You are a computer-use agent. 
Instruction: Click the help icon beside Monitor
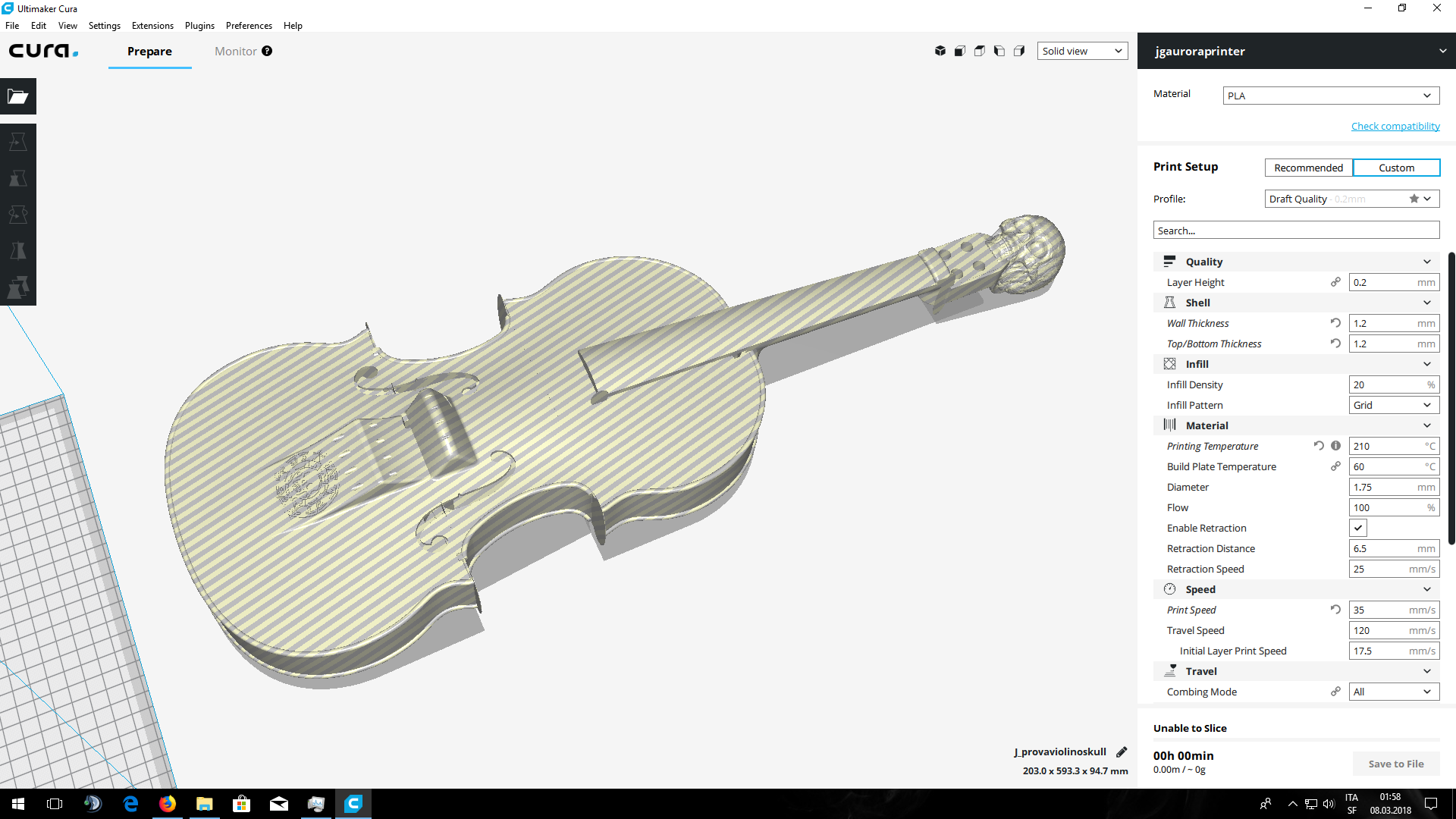click(x=267, y=51)
